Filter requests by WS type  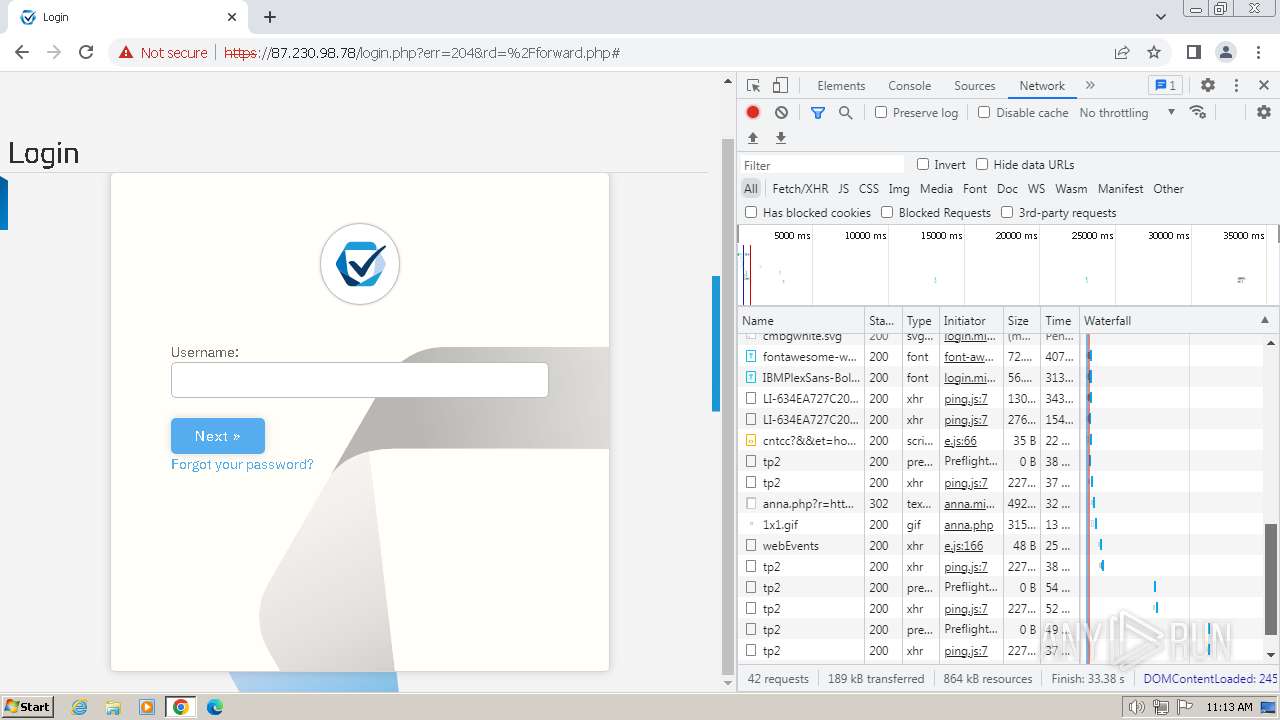click(1036, 188)
